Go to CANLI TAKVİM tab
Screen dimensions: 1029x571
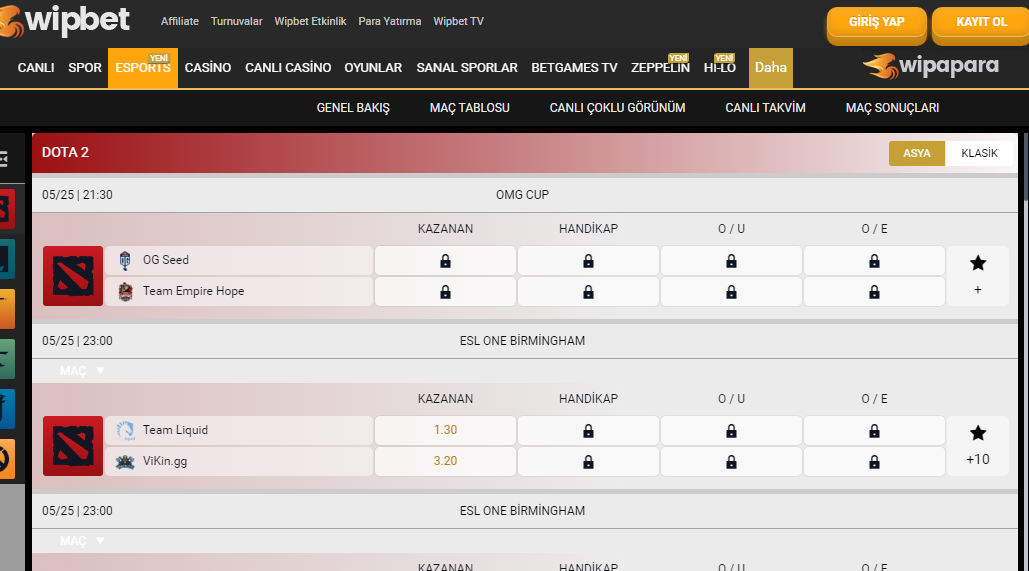[765, 108]
